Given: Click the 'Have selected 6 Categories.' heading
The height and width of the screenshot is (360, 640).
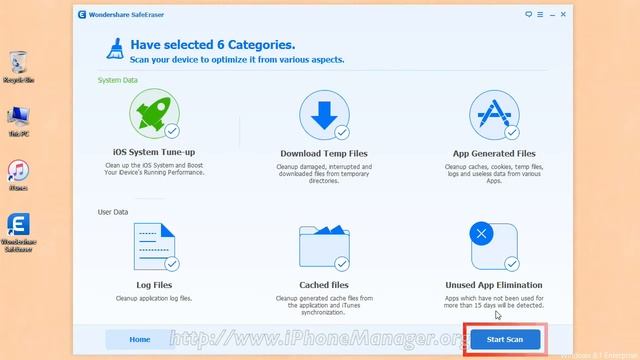Looking at the screenshot, I should tap(213, 44).
